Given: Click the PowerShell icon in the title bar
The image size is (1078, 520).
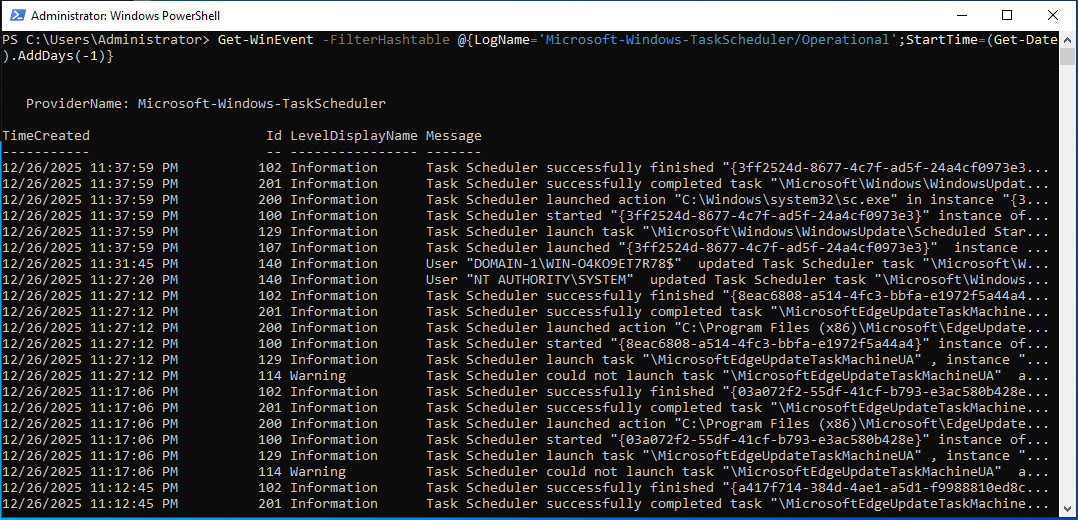Looking at the screenshot, I should point(18,15).
